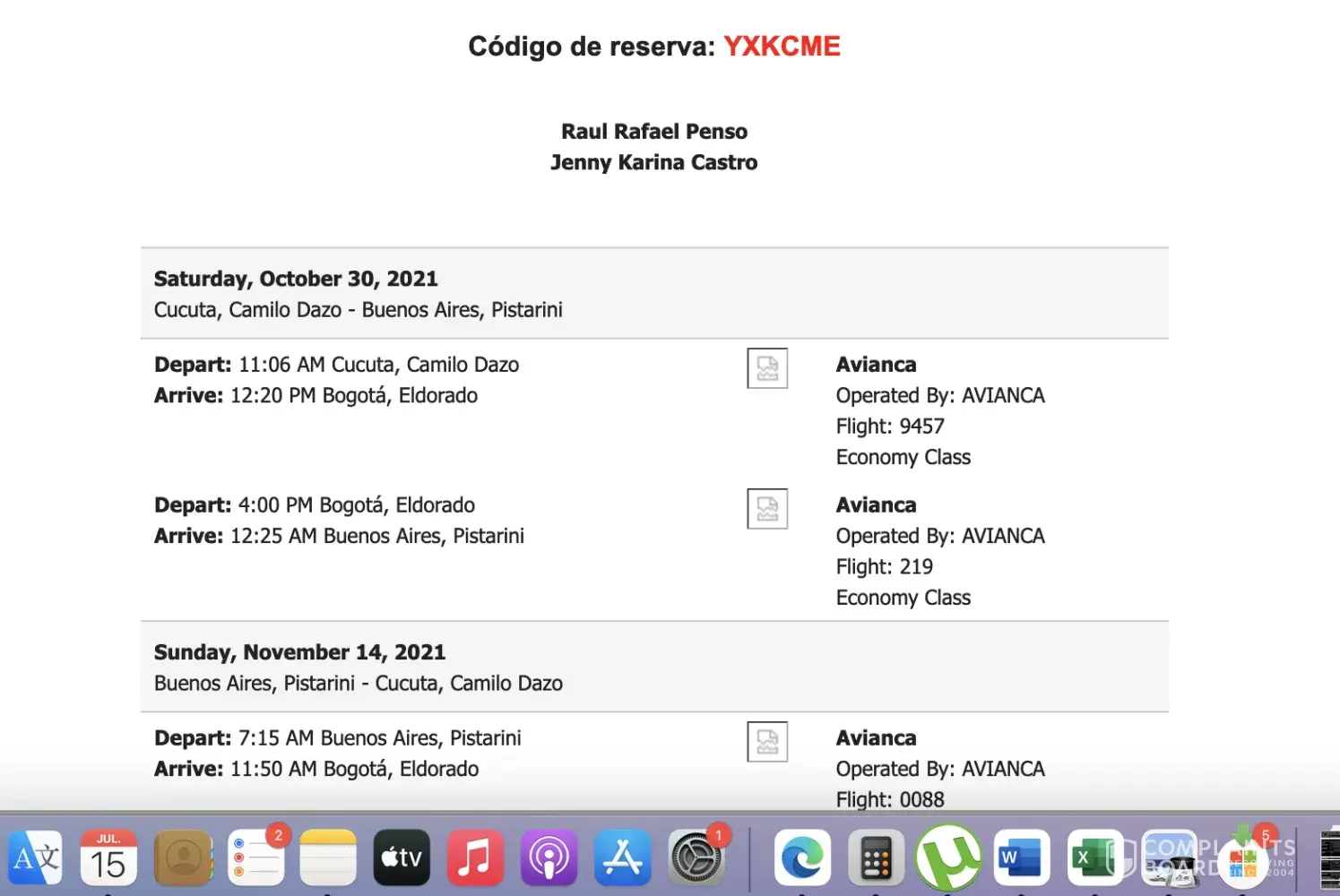Click the Saturday, October 30, 2021 header
The width and height of the screenshot is (1340, 896).
[x=296, y=279]
